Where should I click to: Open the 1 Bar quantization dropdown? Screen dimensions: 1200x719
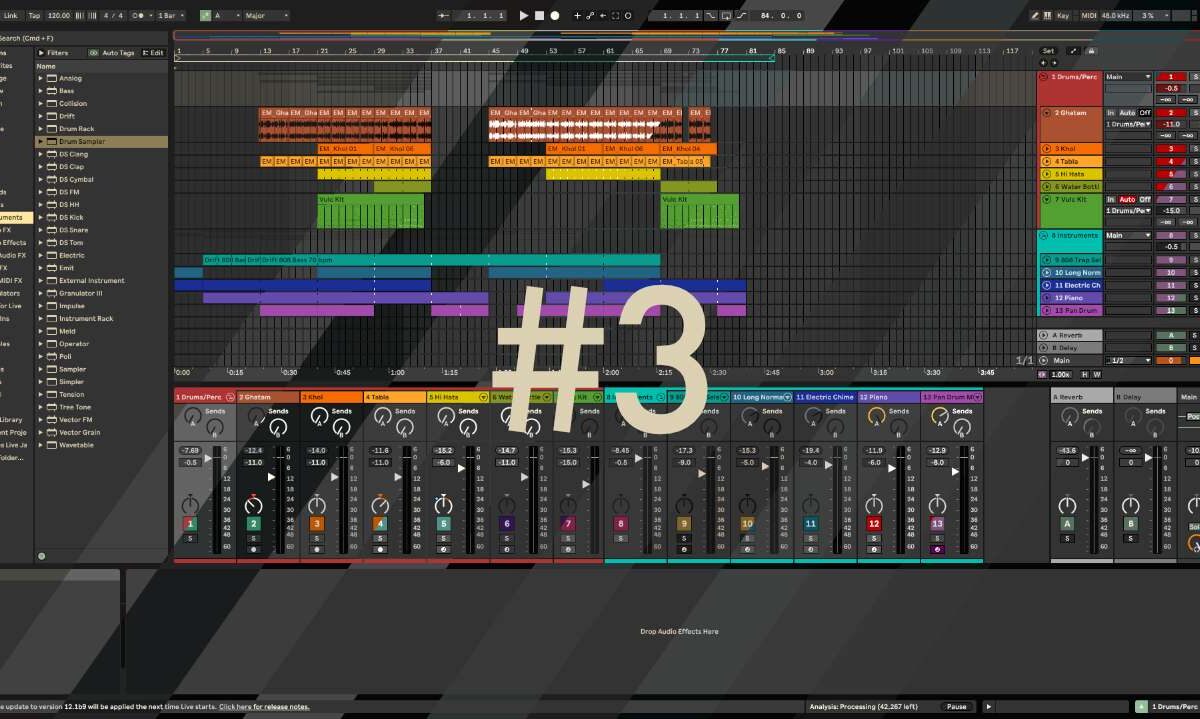171,16
